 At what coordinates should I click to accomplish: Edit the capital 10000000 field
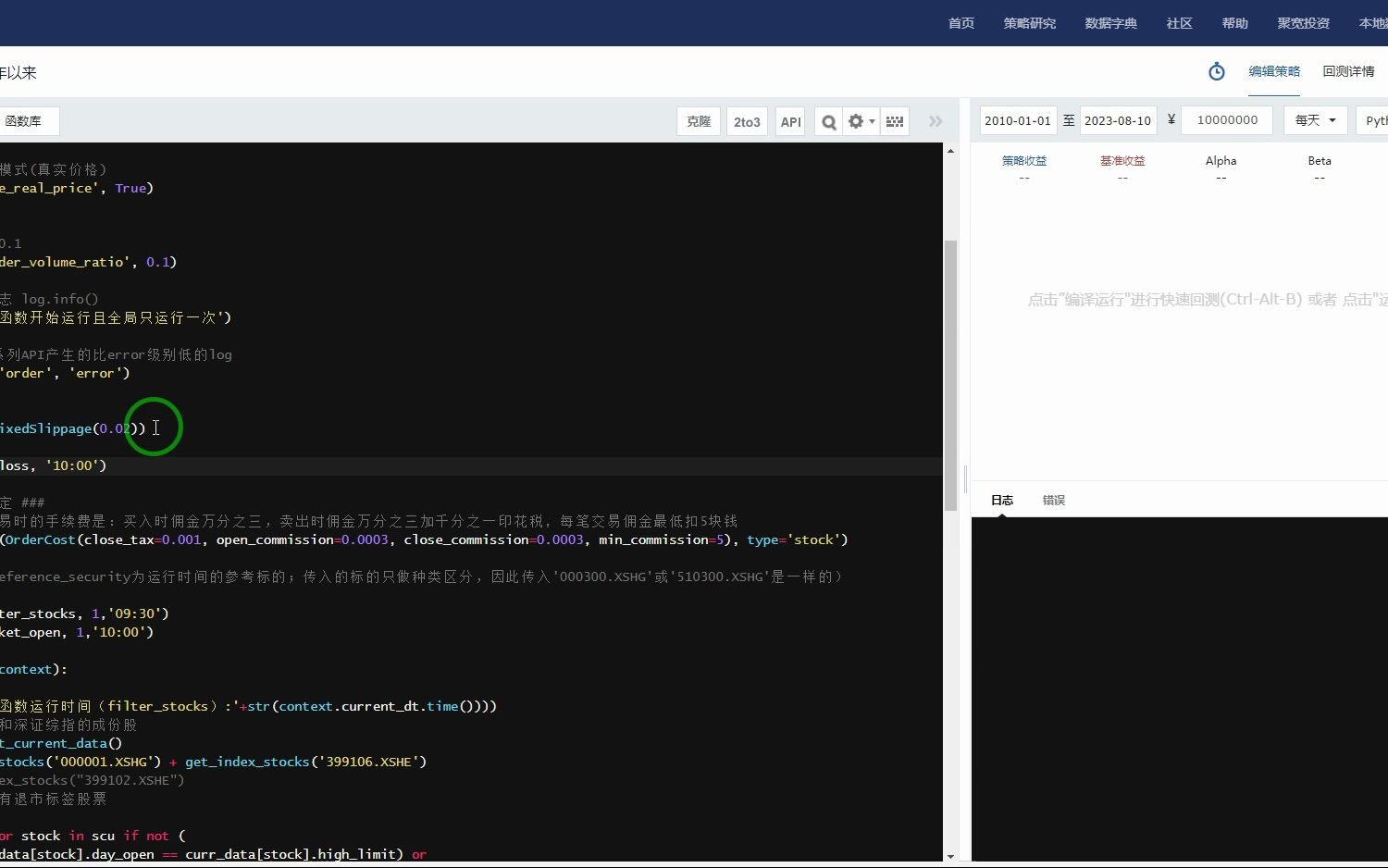(1227, 120)
